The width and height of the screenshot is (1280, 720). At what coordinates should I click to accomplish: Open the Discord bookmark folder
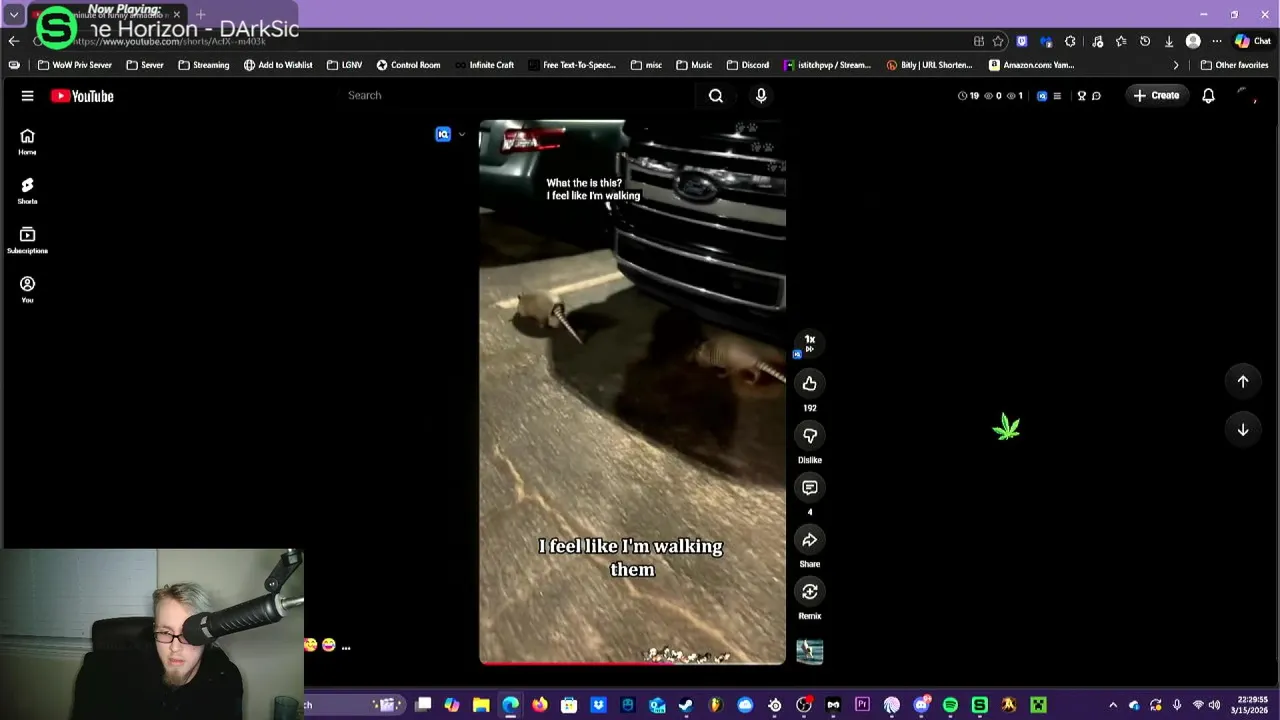click(748, 65)
